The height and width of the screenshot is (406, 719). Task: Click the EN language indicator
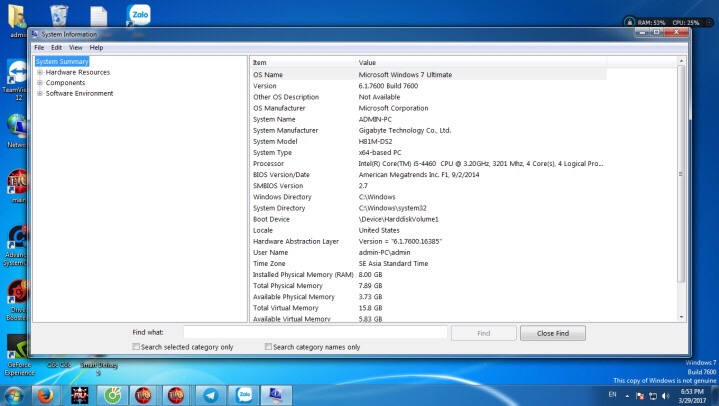pyautogui.click(x=613, y=395)
